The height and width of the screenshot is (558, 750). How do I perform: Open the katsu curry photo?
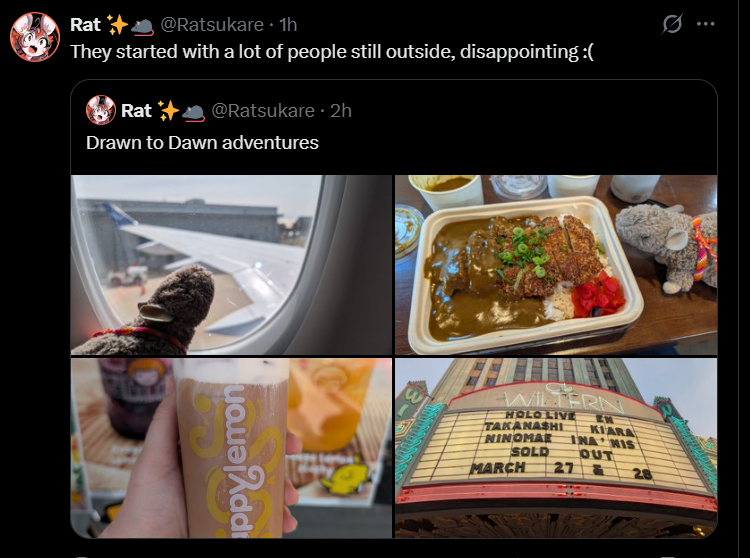(556, 265)
